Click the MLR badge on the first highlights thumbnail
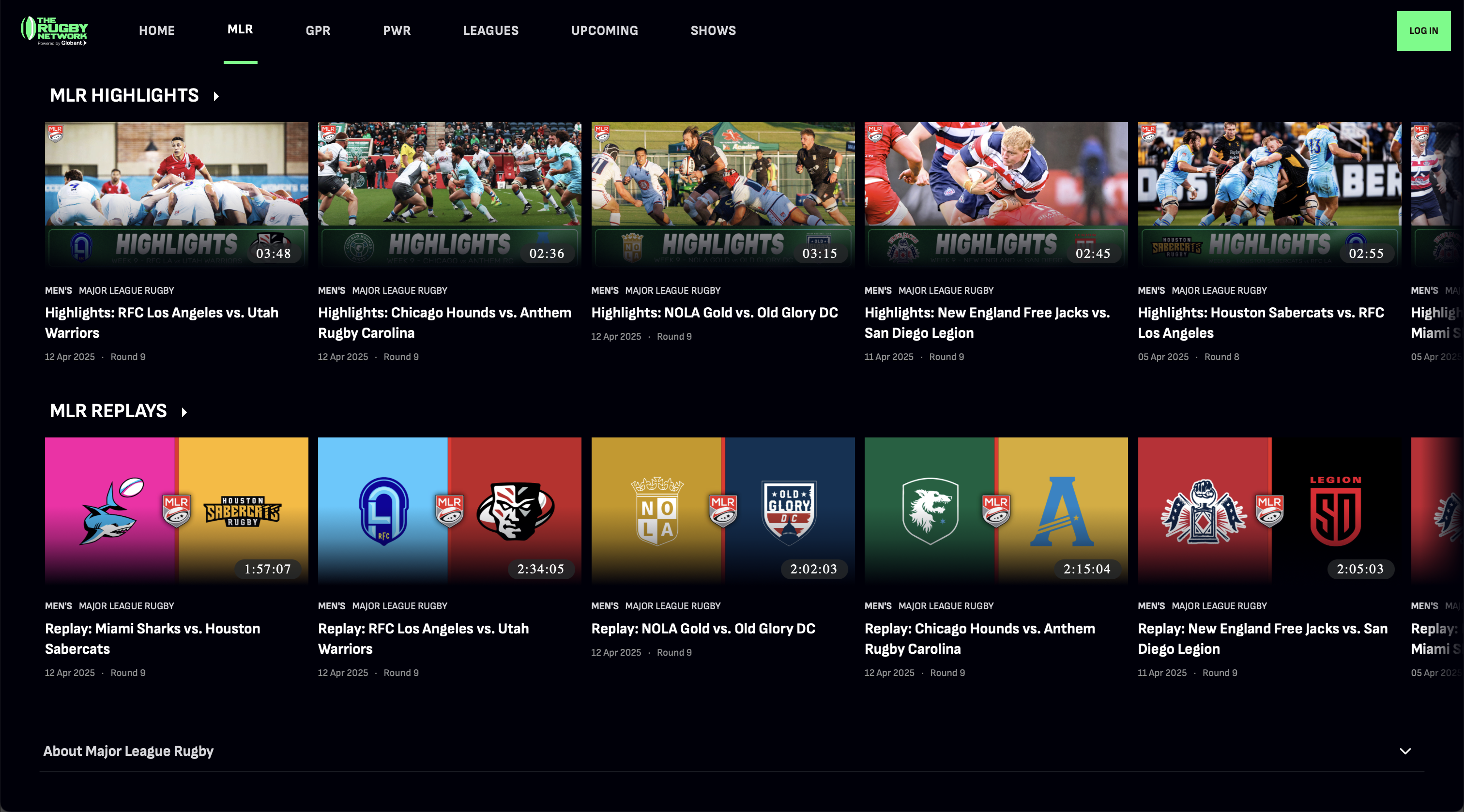Screen dimensions: 1464x812 pos(55,134)
